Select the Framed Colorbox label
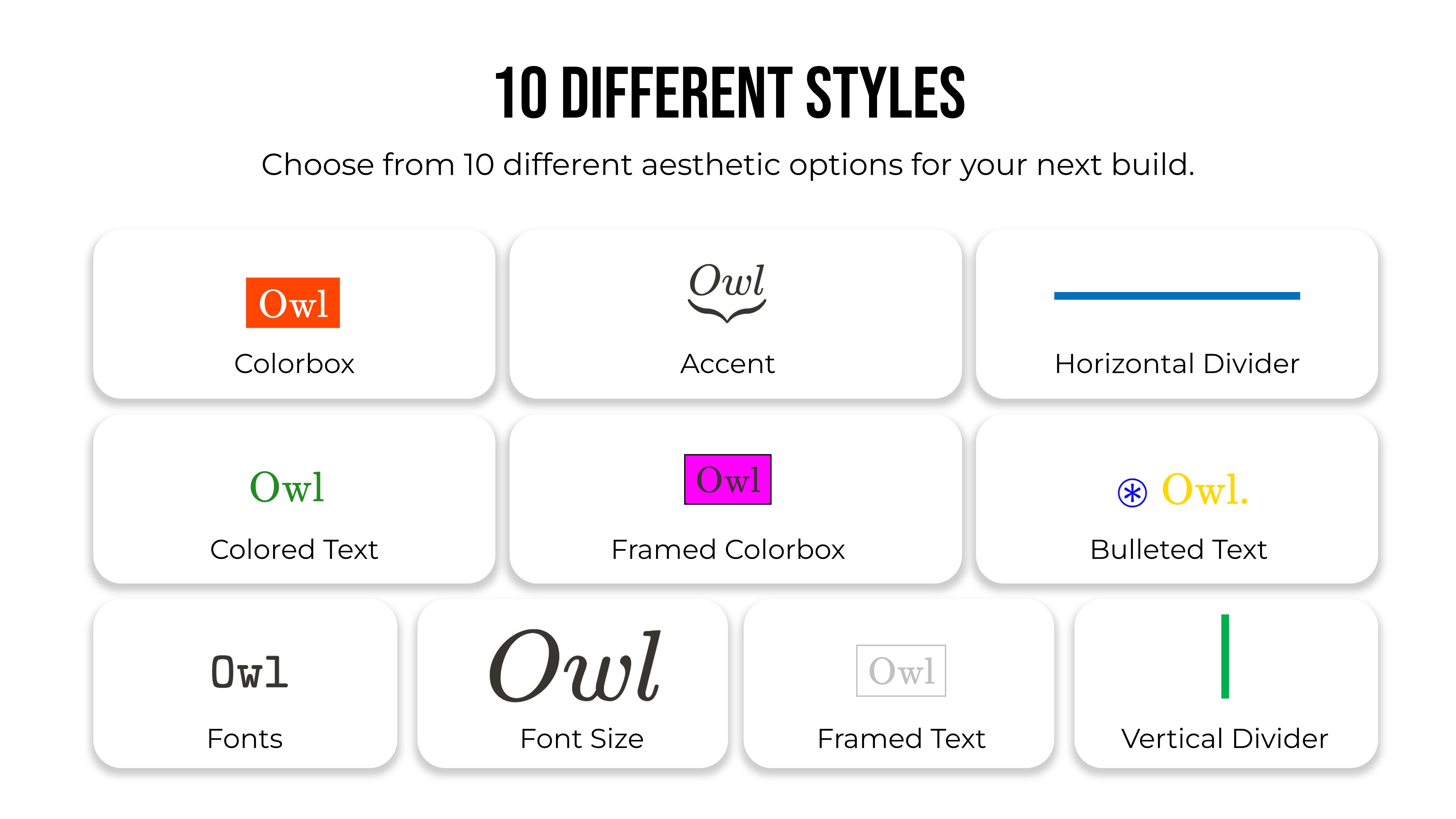This screenshot has height=819, width=1456. click(x=728, y=549)
